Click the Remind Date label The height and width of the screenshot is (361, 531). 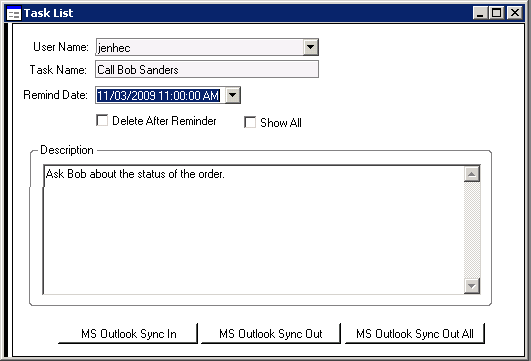(x=56, y=95)
